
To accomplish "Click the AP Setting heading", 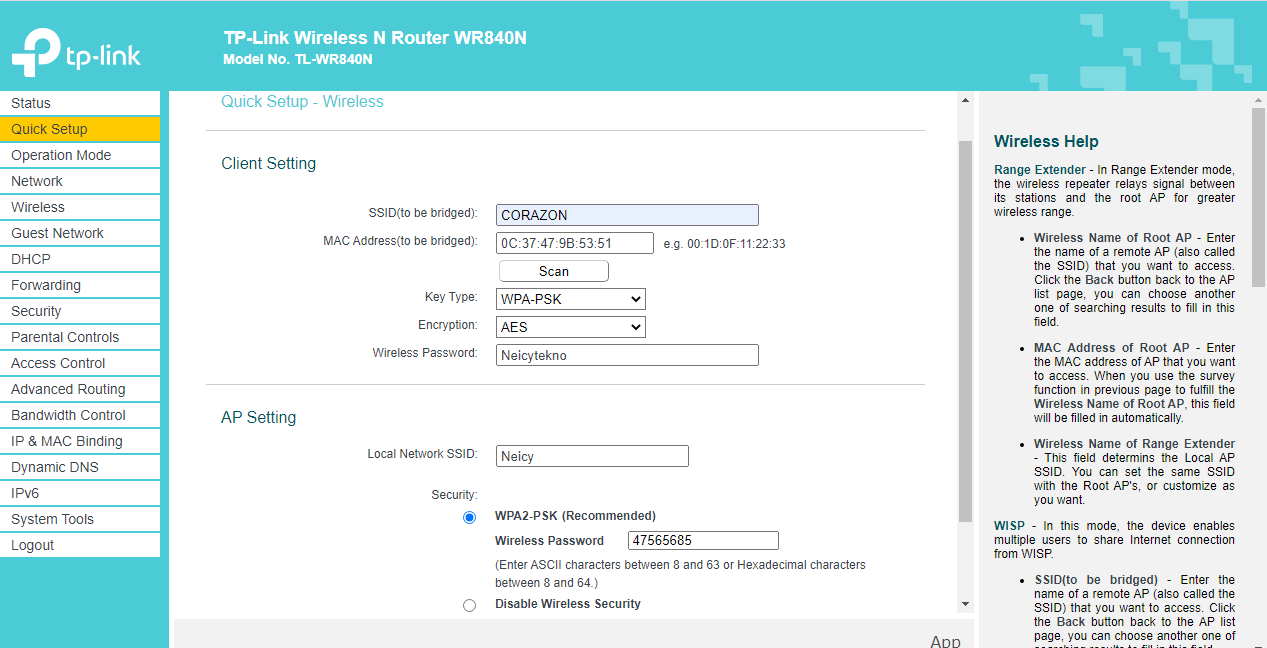I will point(258,418).
